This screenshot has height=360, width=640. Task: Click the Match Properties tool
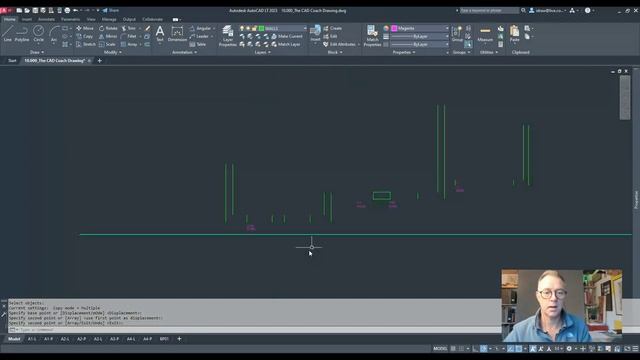click(x=372, y=36)
